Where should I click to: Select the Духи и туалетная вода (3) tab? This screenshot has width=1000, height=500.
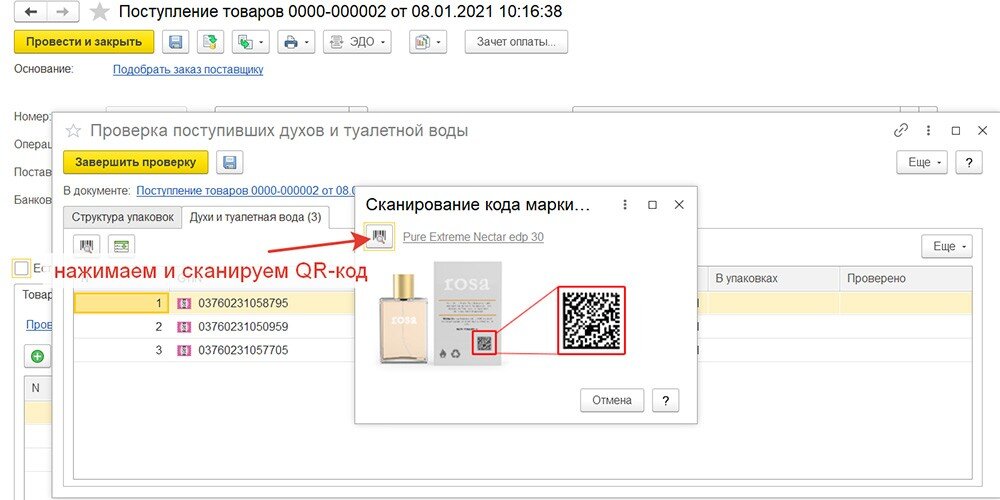pos(255,217)
